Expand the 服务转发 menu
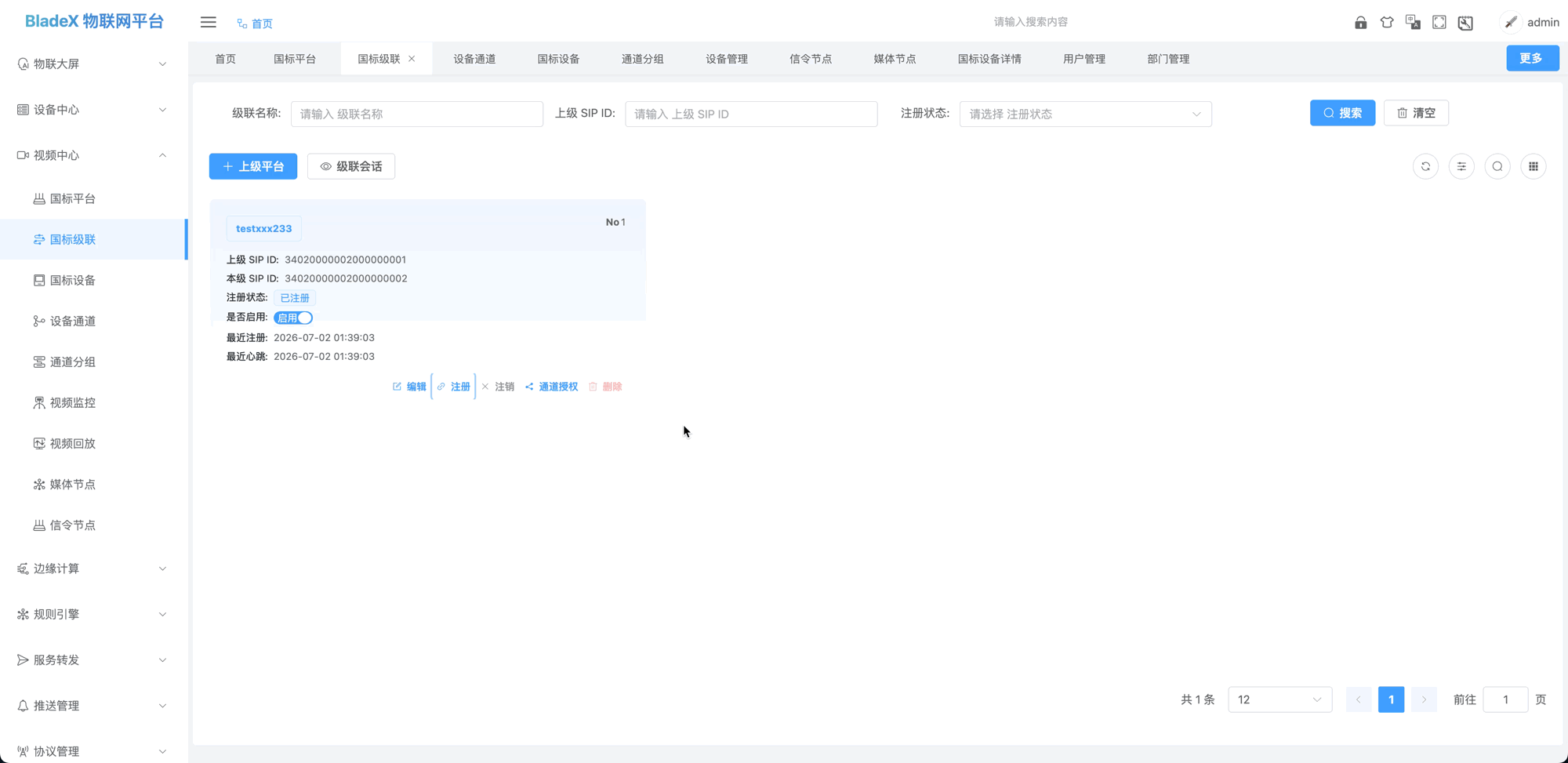1568x763 pixels. coord(94,659)
